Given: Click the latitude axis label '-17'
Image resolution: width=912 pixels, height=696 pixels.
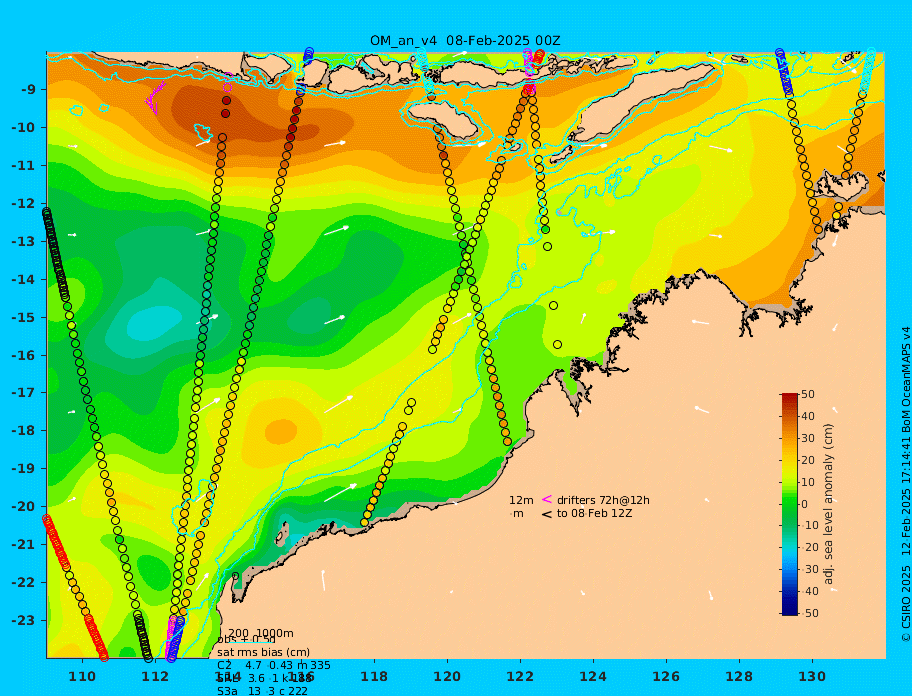Looking at the screenshot, I should point(24,392).
